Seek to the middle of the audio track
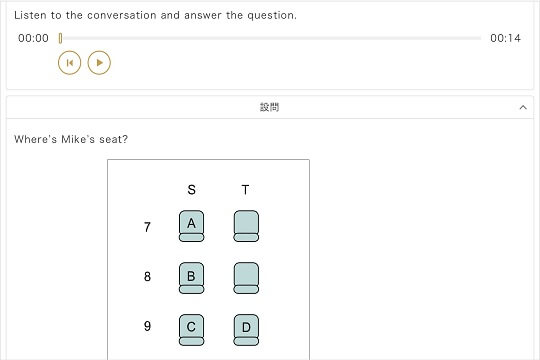 [x=271, y=38]
